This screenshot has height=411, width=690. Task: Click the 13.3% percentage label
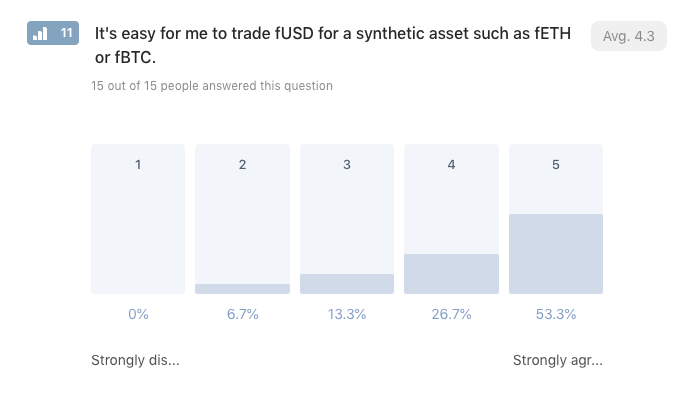pyautogui.click(x=347, y=314)
